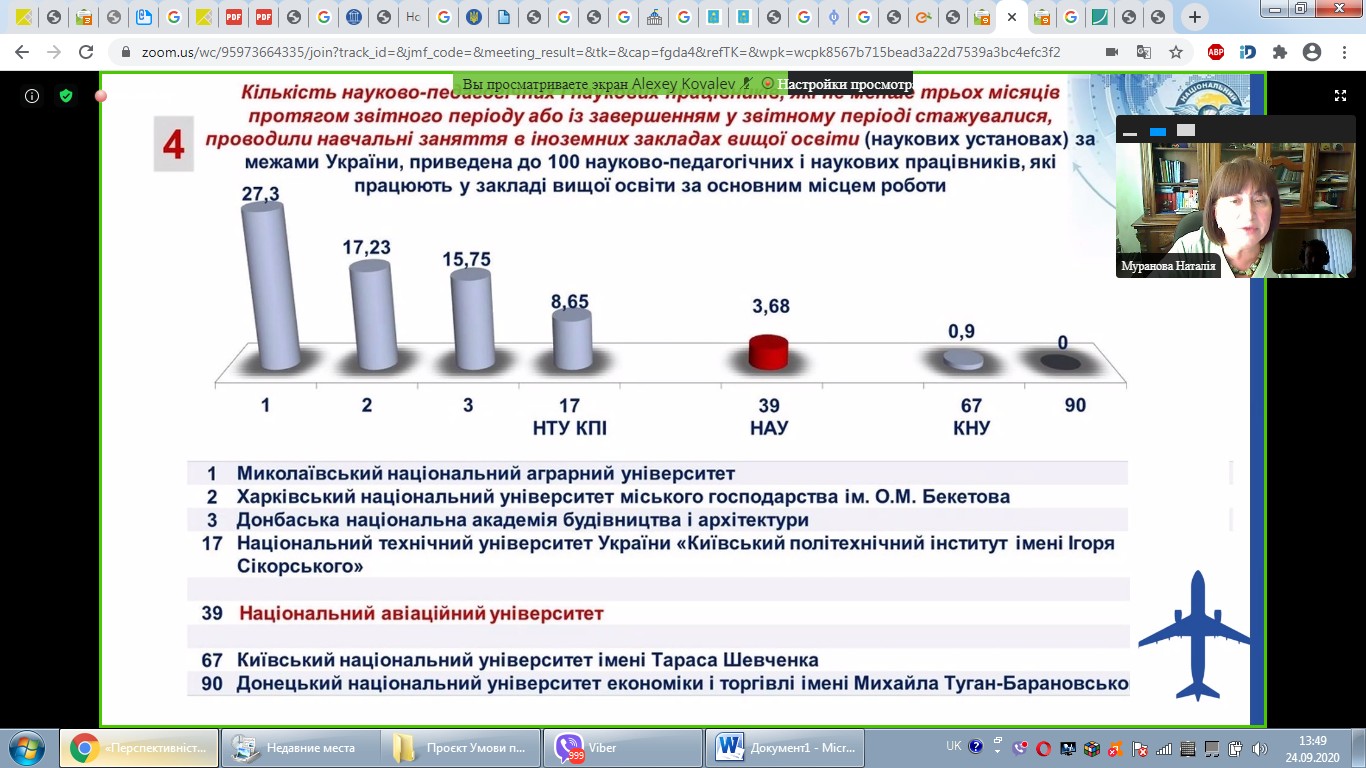Image resolution: width=1366 pixels, height=768 pixels.
Task: Open the AdBlock Plus extension icon
Action: click(x=1216, y=52)
